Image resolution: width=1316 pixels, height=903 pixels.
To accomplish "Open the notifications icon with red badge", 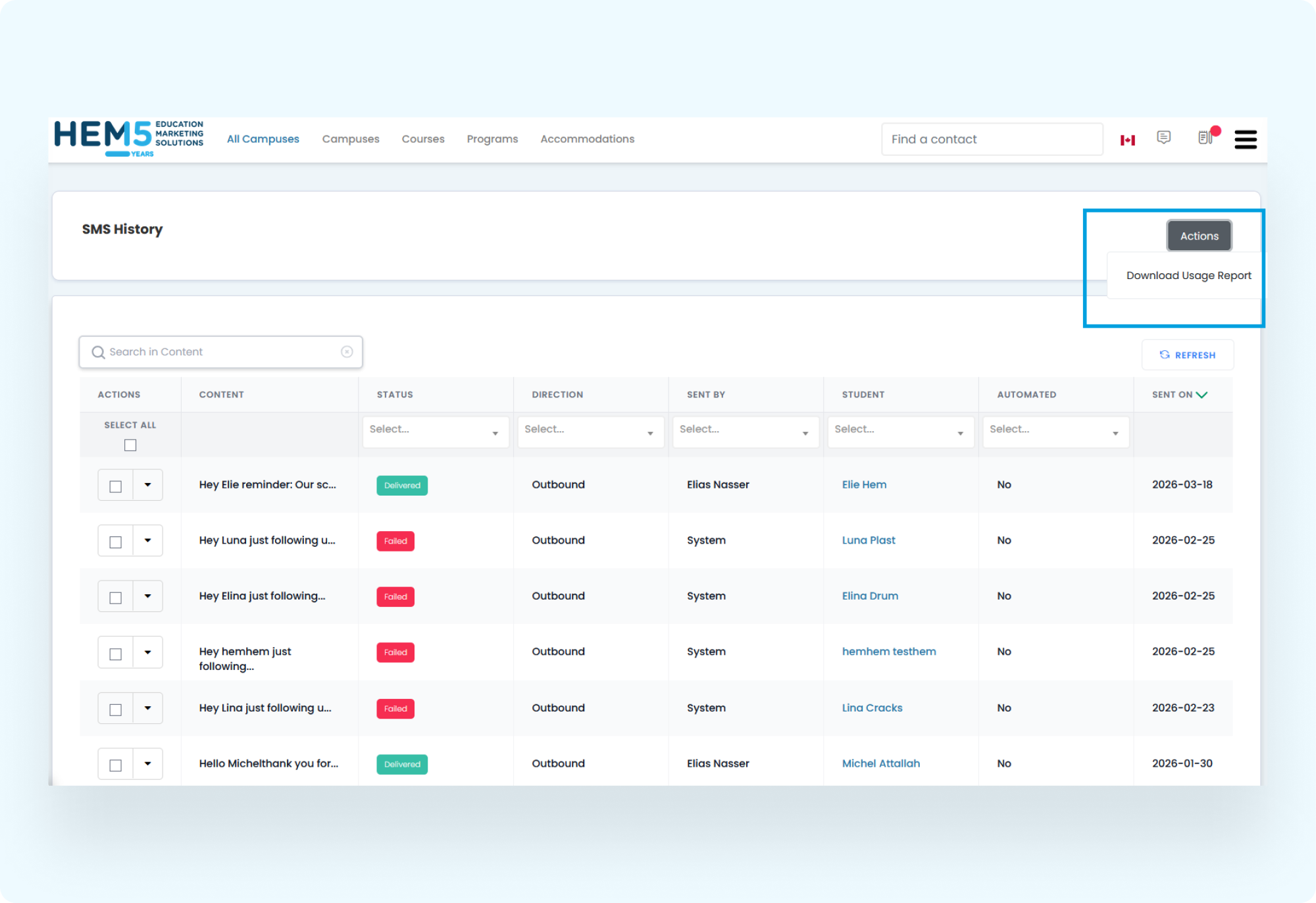I will (1205, 138).
